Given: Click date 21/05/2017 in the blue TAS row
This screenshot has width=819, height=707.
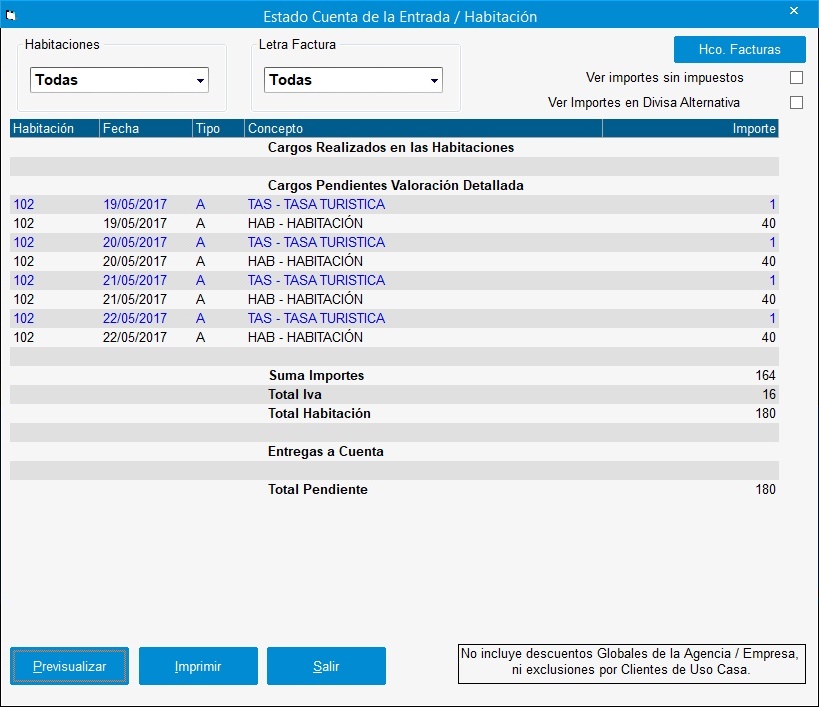Looking at the screenshot, I should coord(135,280).
